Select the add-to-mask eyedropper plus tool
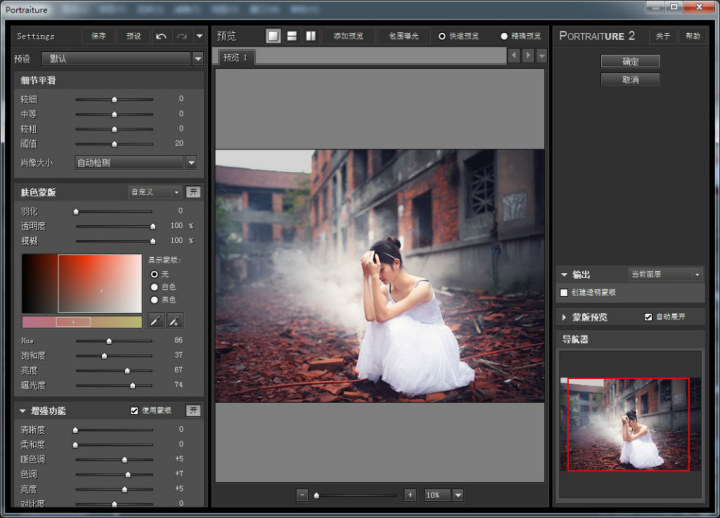This screenshot has width=720, height=518. pos(174,321)
